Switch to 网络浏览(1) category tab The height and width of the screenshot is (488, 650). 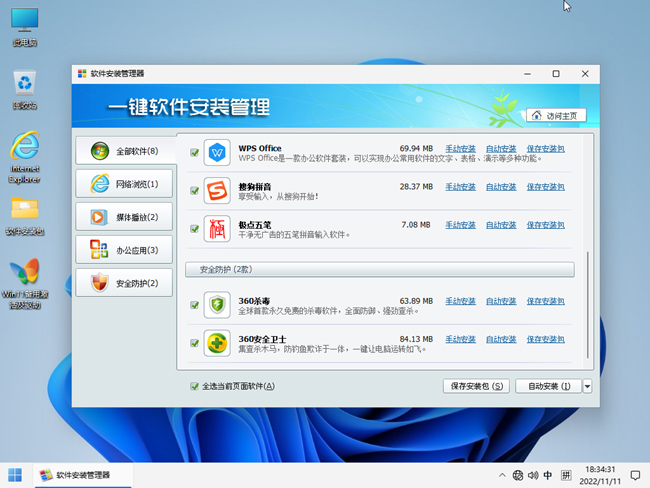pos(124,184)
